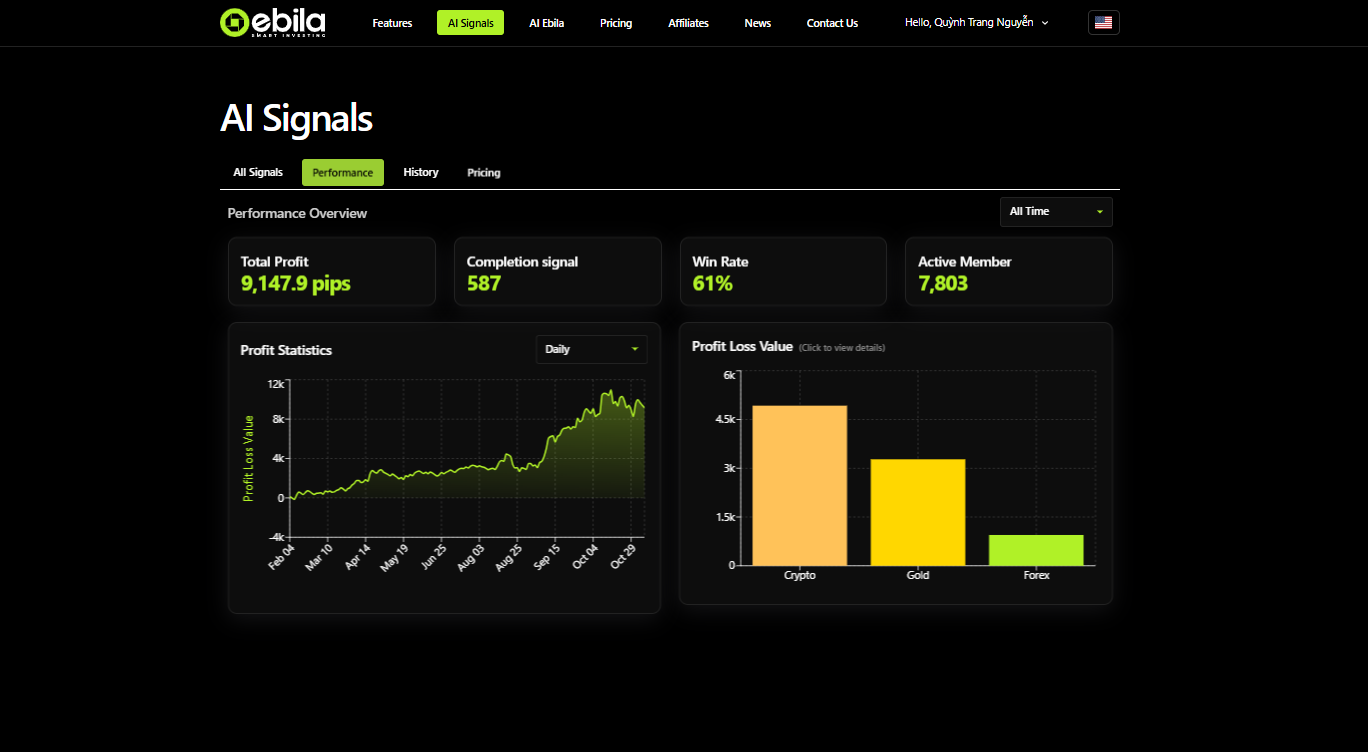Screen dimensions: 1368x752
Task: Switch to the History tab
Action: [421, 172]
